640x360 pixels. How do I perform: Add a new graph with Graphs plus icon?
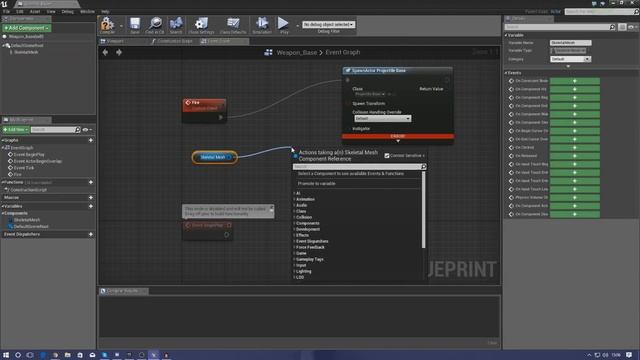point(91,140)
